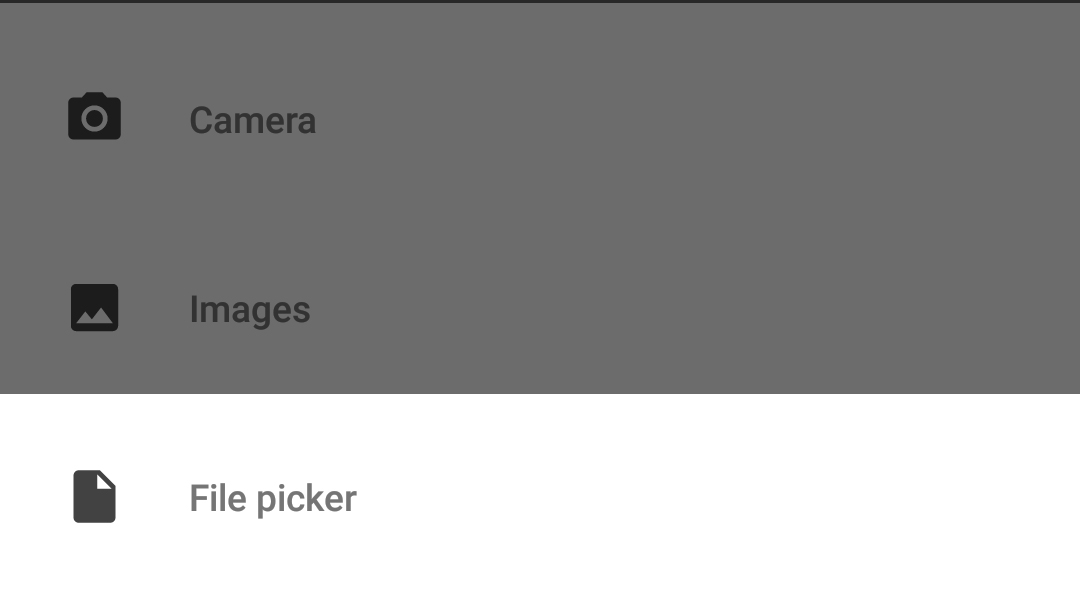Tap the Camera icon
1080x612 pixels.
pos(94,116)
